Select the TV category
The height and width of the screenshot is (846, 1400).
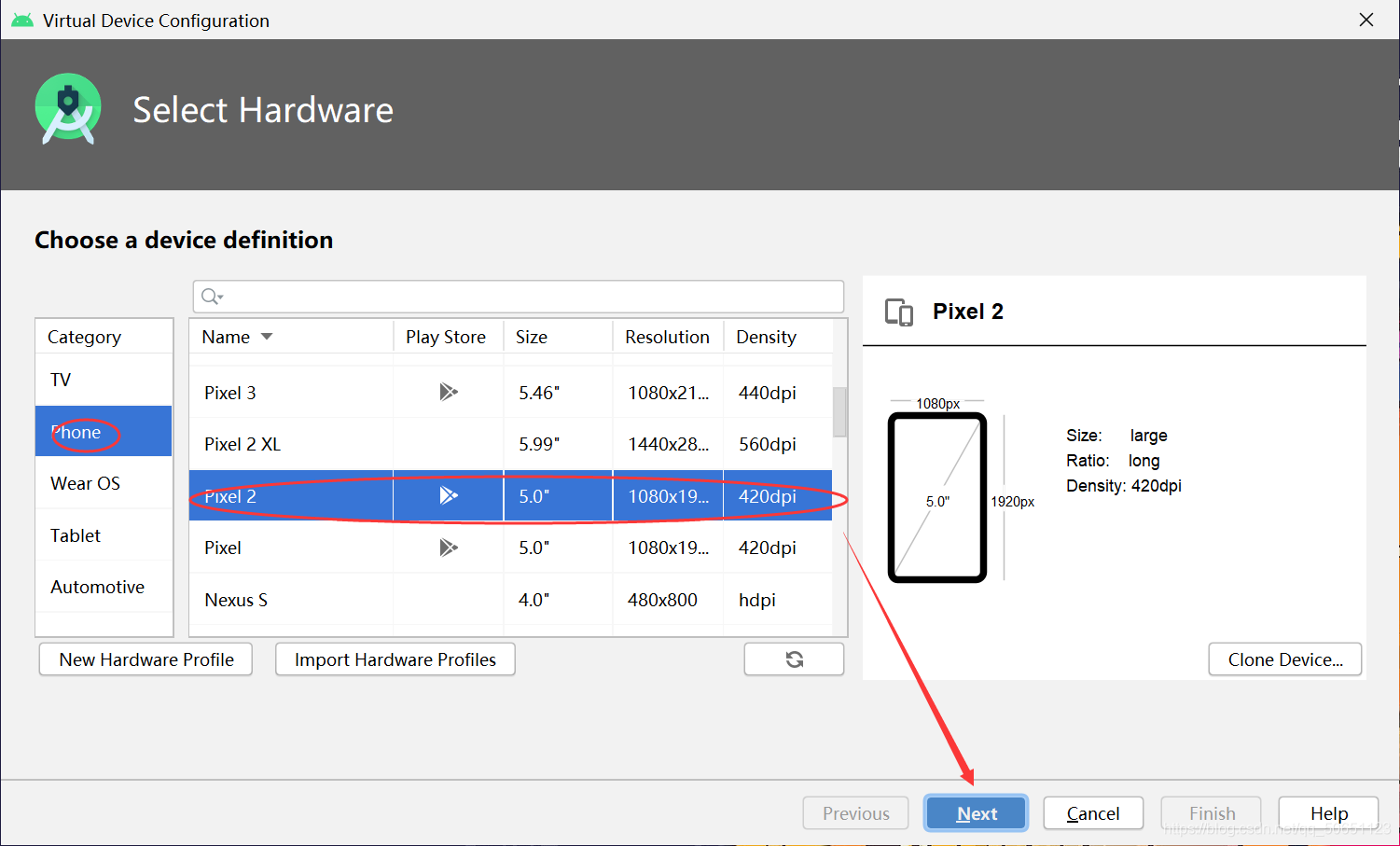[104, 380]
